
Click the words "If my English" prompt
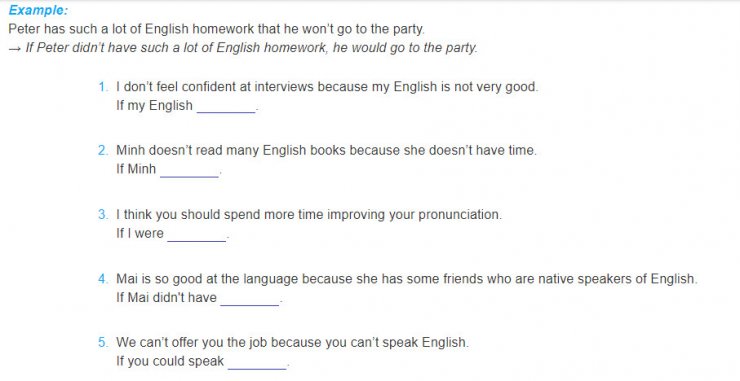click(x=154, y=106)
